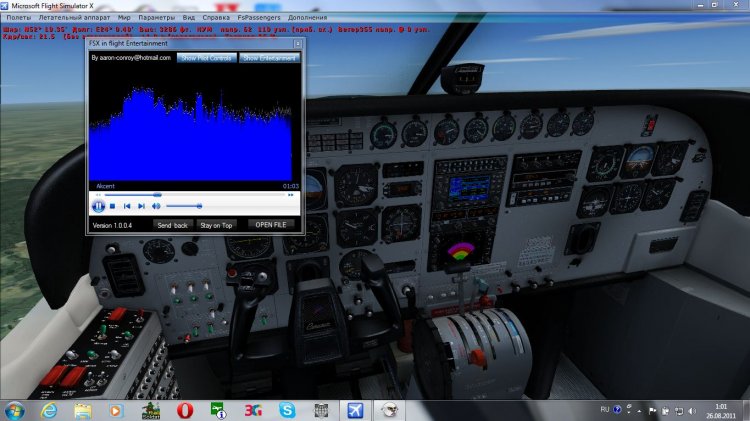Close the FSX in flight Entertainment panel
The height and width of the screenshot is (421, 750).
[x=298, y=44]
